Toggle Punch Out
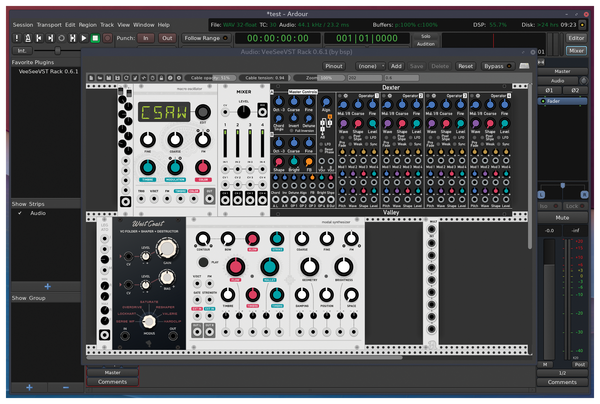 (167, 38)
